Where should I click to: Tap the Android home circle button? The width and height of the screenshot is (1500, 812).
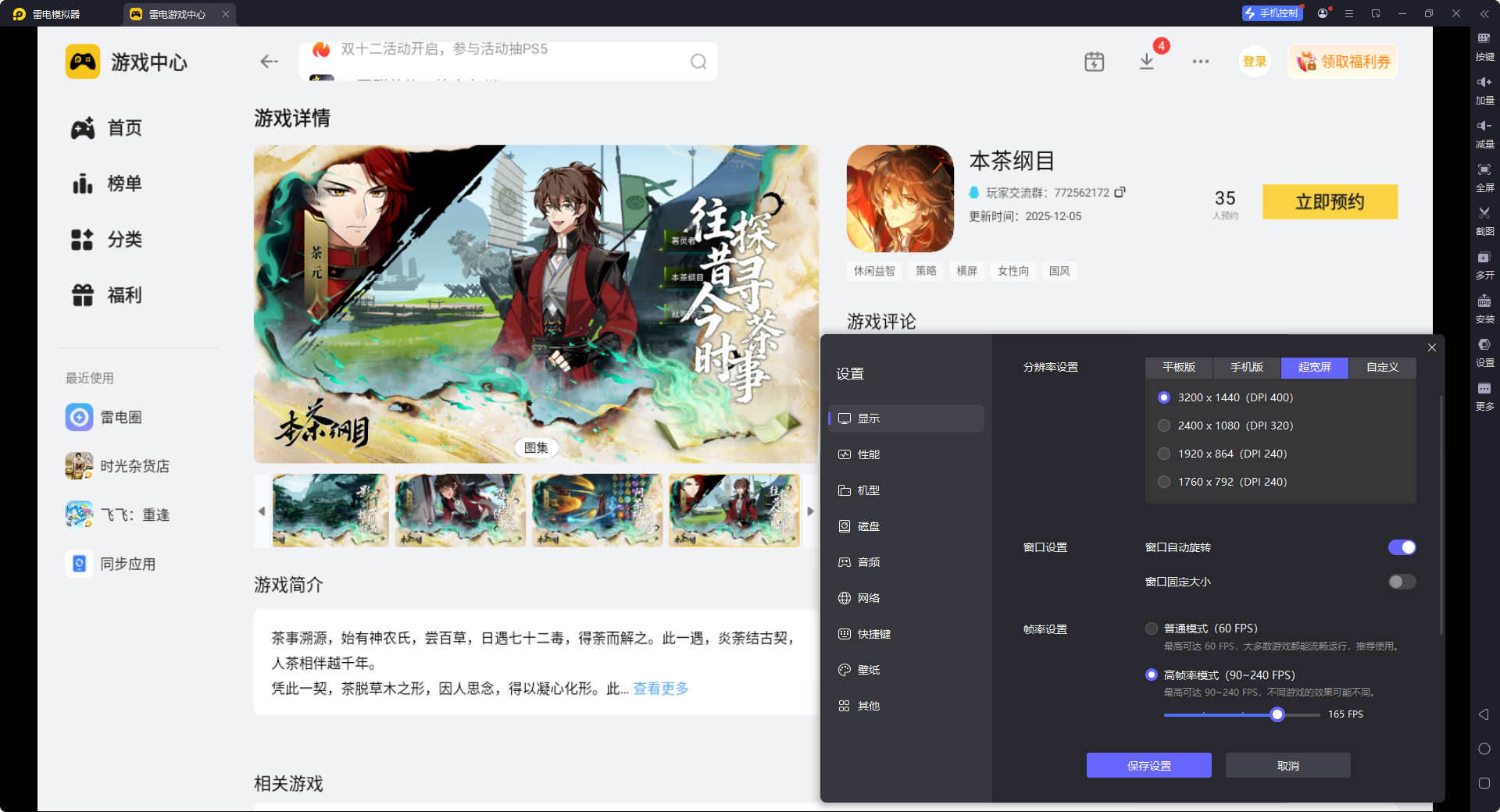coord(1484,749)
